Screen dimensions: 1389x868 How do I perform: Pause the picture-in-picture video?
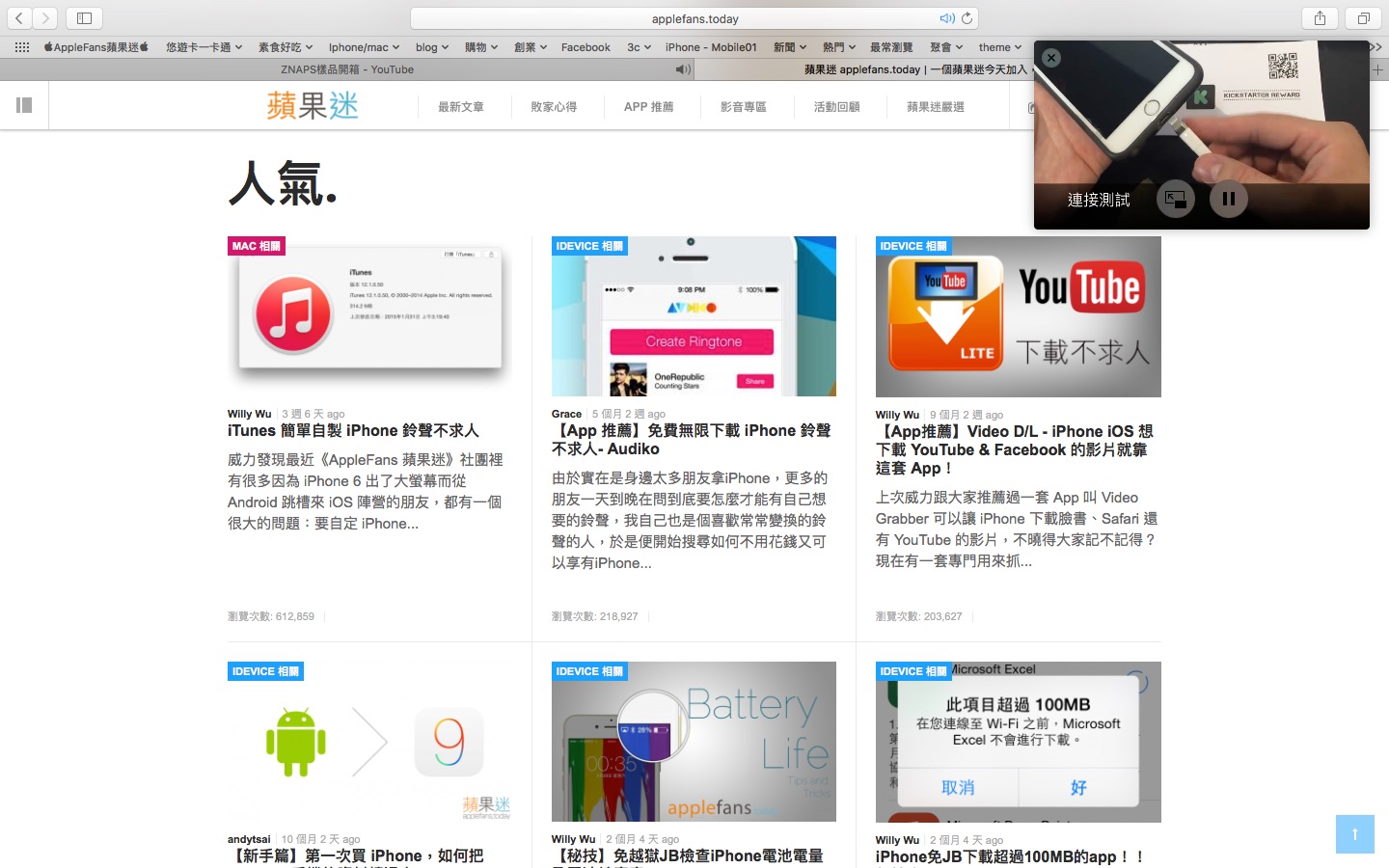pyautogui.click(x=1229, y=200)
